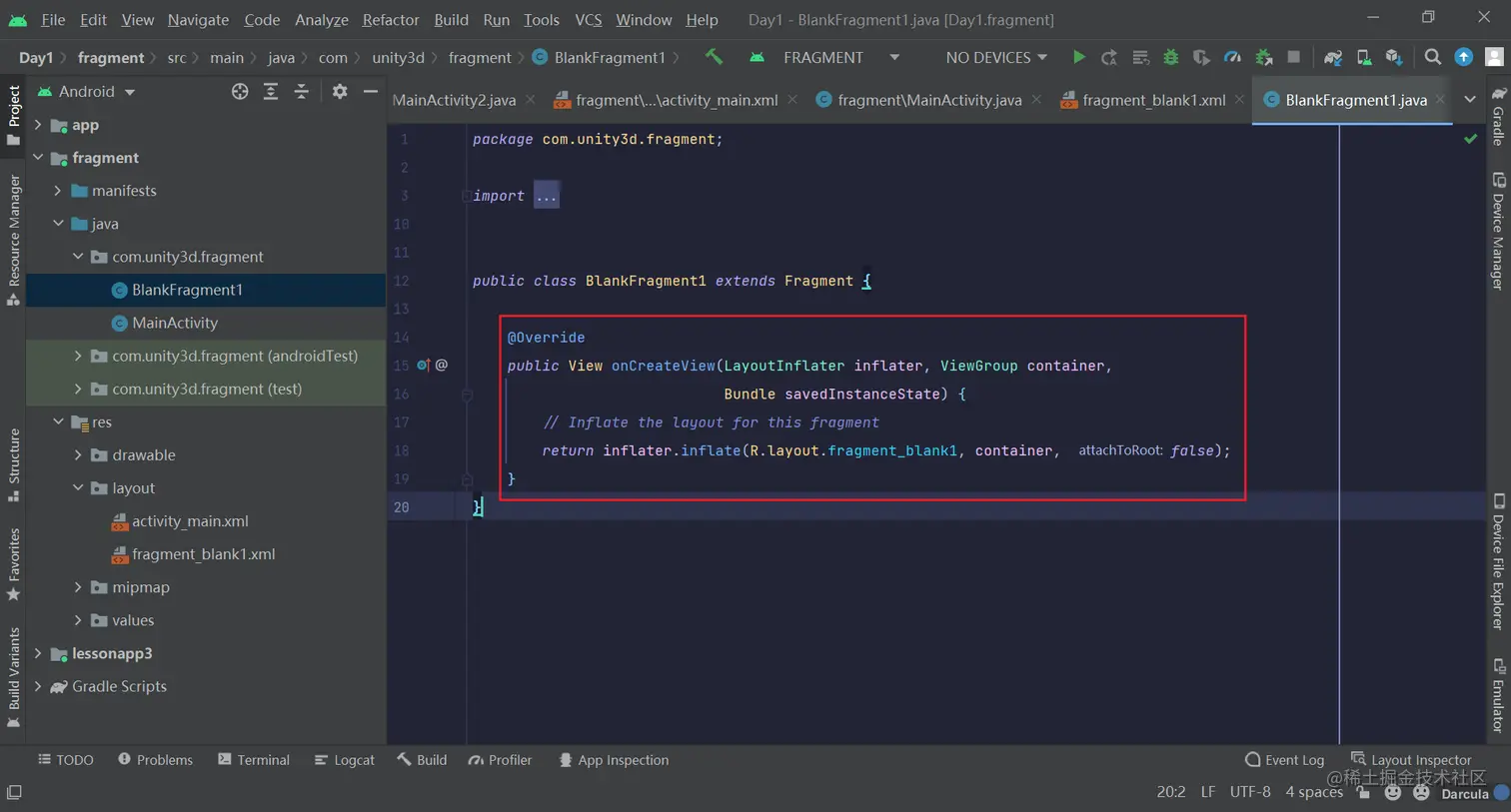Open Search Everywhere magnifier icon
Screen dimensions: 1511x812
point(1433,57)
